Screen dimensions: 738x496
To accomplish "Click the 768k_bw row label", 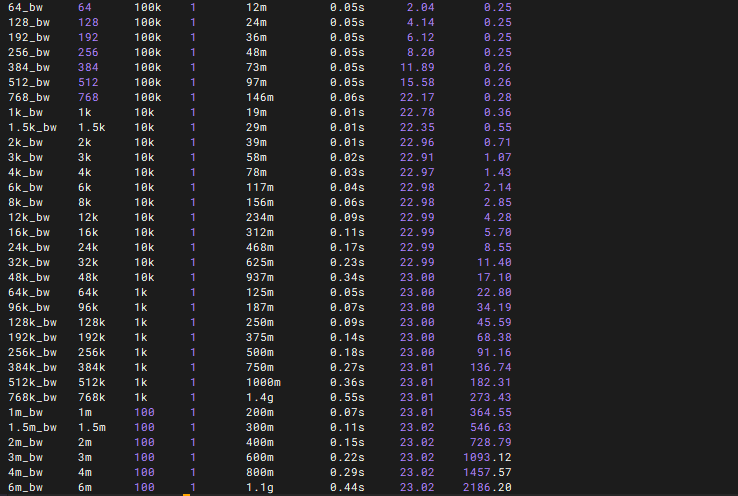I will tap(32, 397).
